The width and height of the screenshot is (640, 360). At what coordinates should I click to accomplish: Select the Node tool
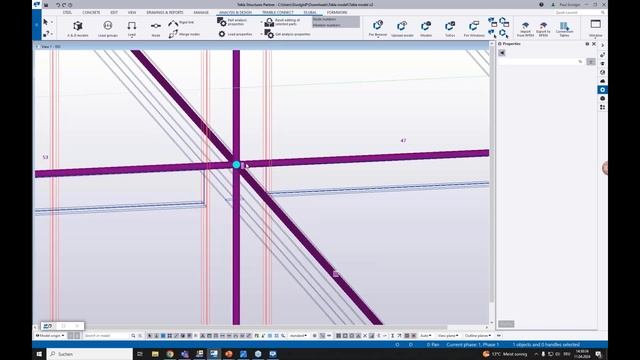point(156,29)
